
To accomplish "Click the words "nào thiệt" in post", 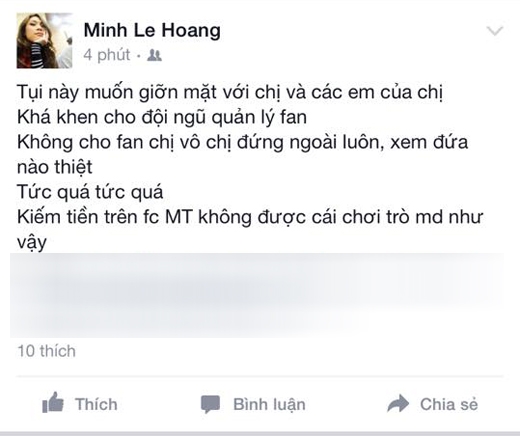I will tap(55, 167).
